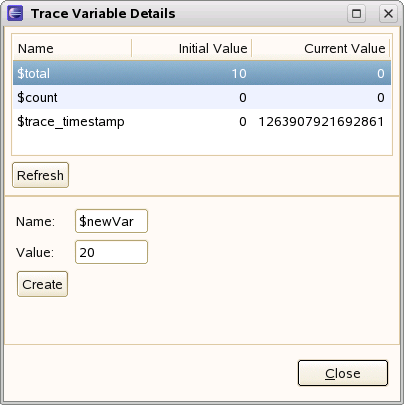This screenshot has width=404, height=405.
Task: Click the Refresh button
Action: (40, 175)
